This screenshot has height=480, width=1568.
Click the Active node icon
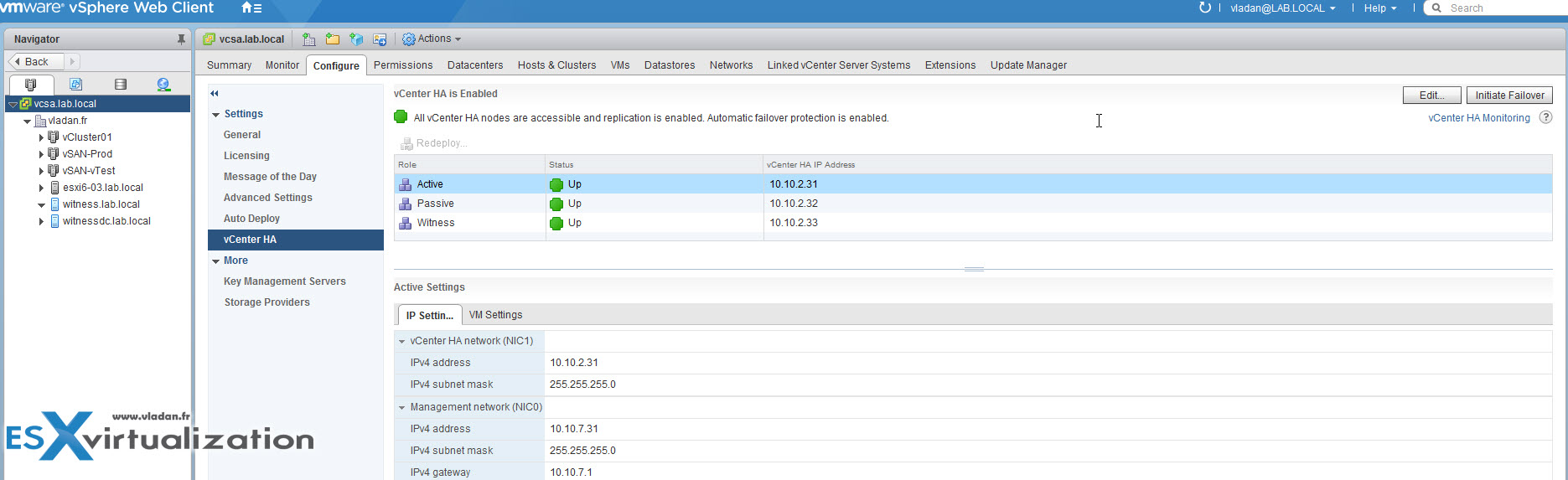(x=405, y=184)
